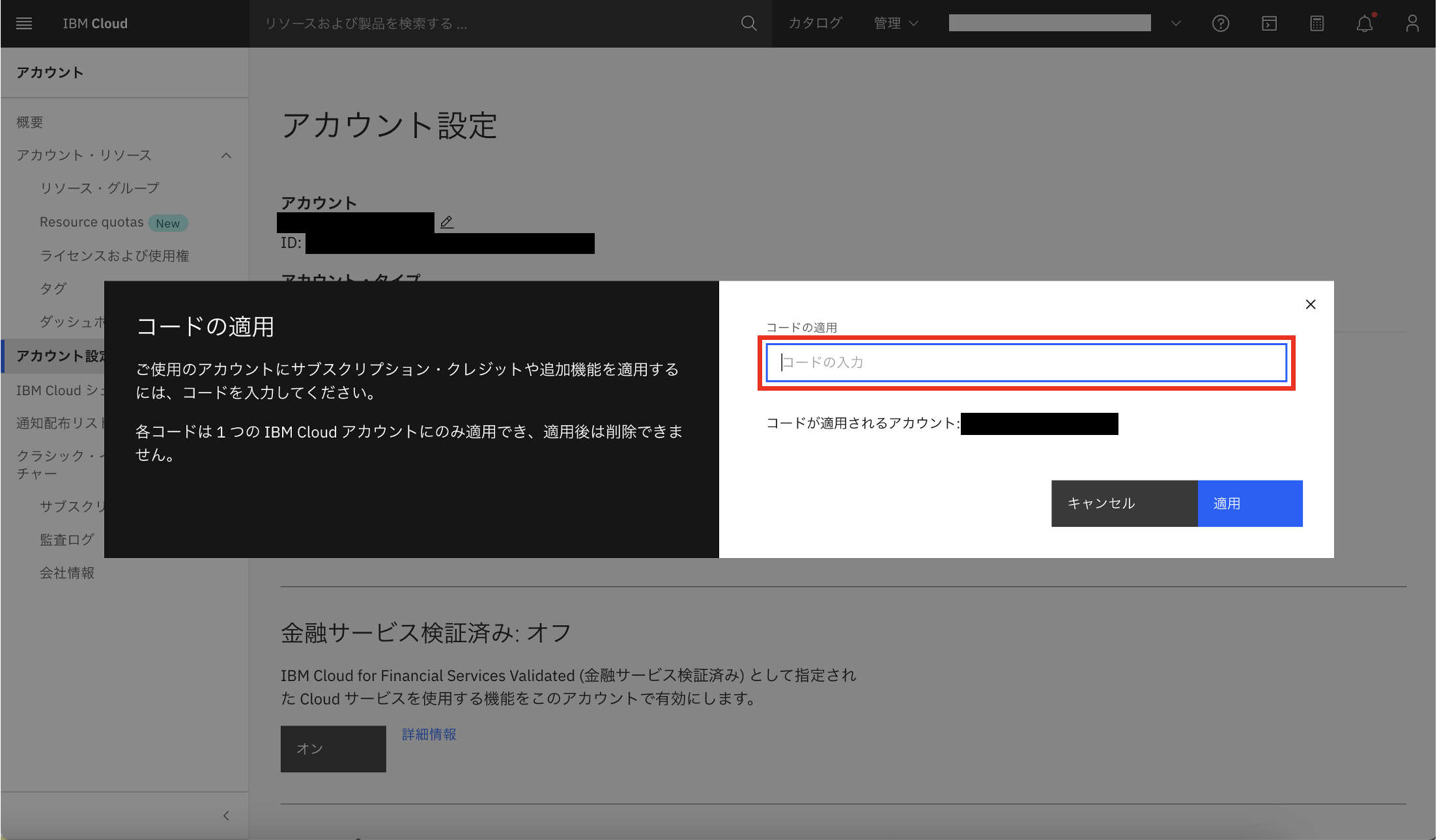Image resolution: width=1437 pixels, height=840 pixels.
Task: Open the 詳細情報 link
Action: pyautogui.click(x=429, y=735)
